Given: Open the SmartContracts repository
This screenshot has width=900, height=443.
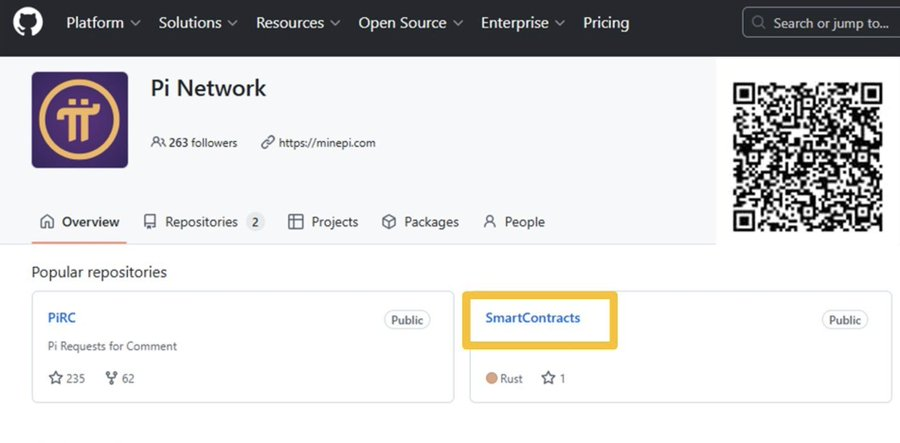Looking at the screenshot, I should (x=533, y=318).
